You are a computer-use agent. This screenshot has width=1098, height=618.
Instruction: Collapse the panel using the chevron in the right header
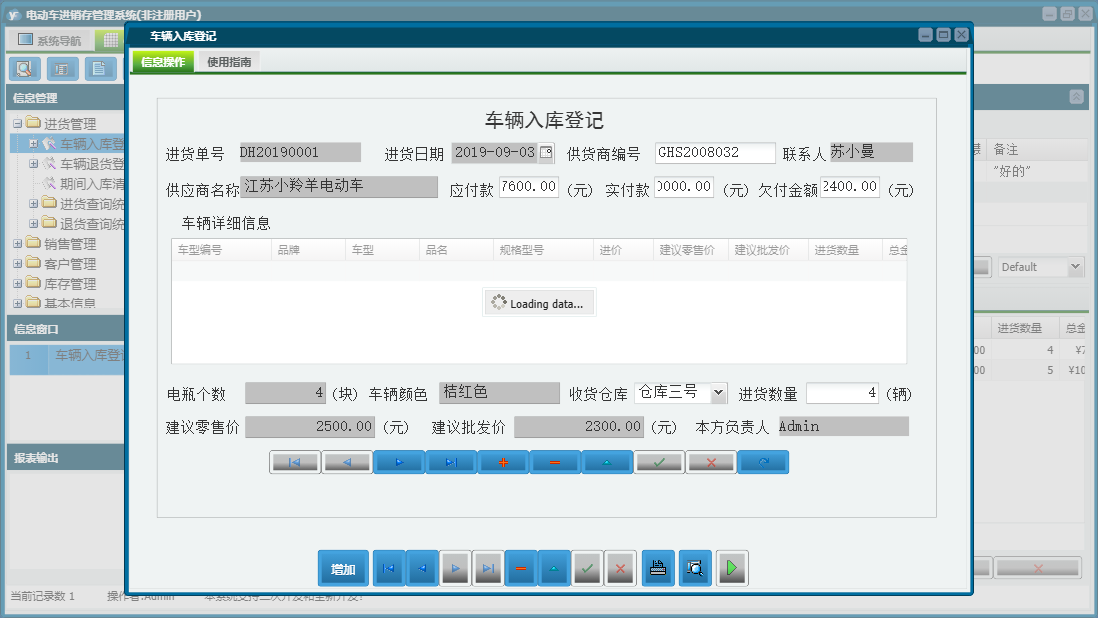coord(1076,97)
